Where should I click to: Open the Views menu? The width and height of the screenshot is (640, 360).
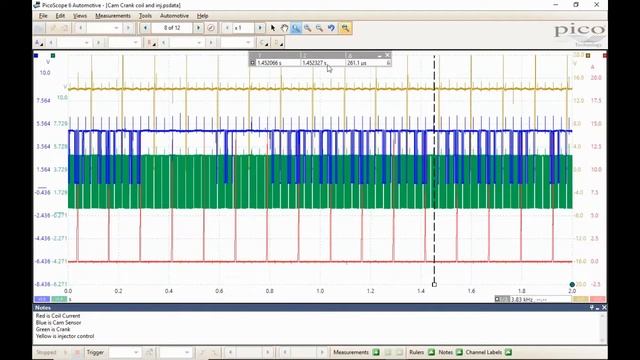click(x=80, y=16)
